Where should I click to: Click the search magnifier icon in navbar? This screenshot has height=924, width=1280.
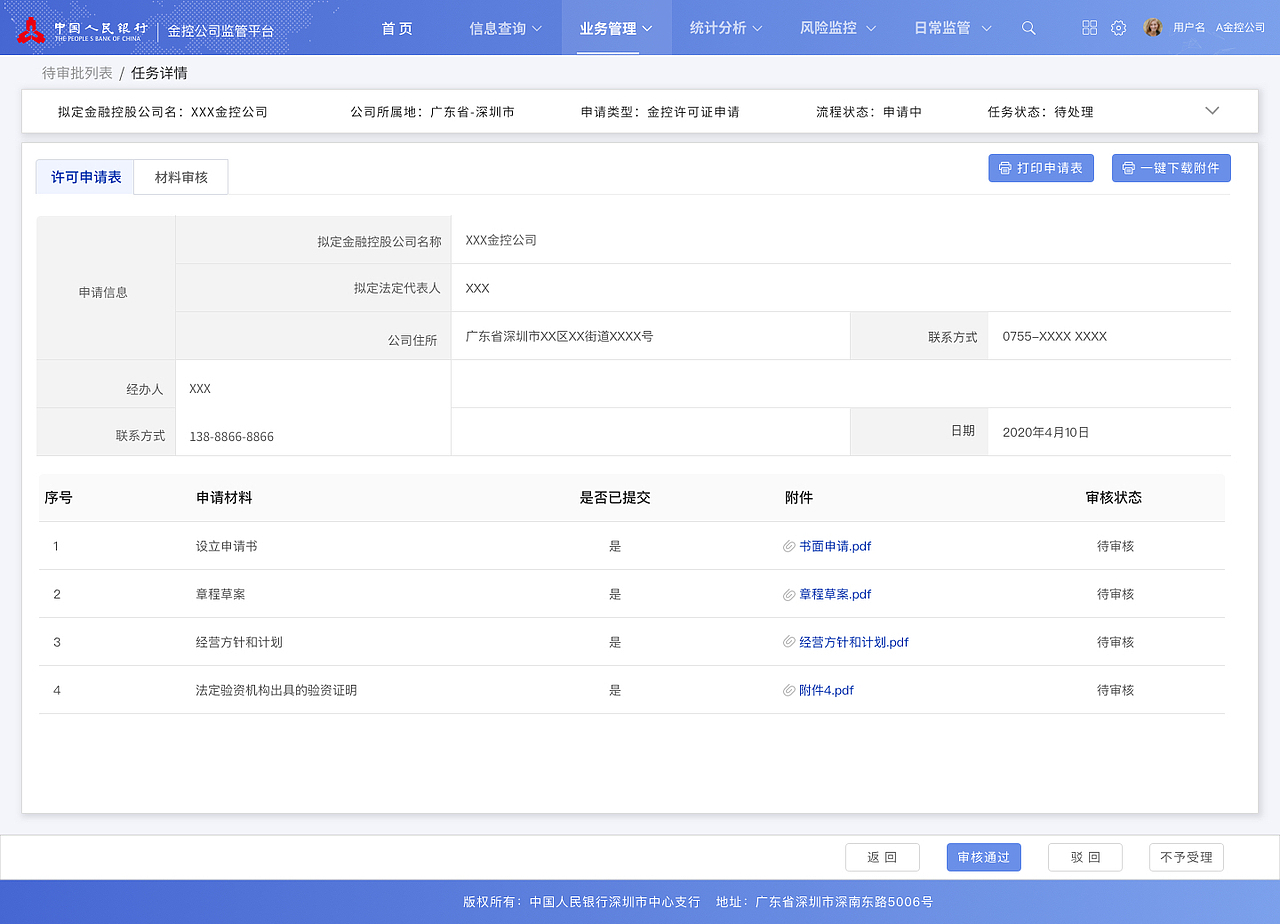tap(1028, 28)
